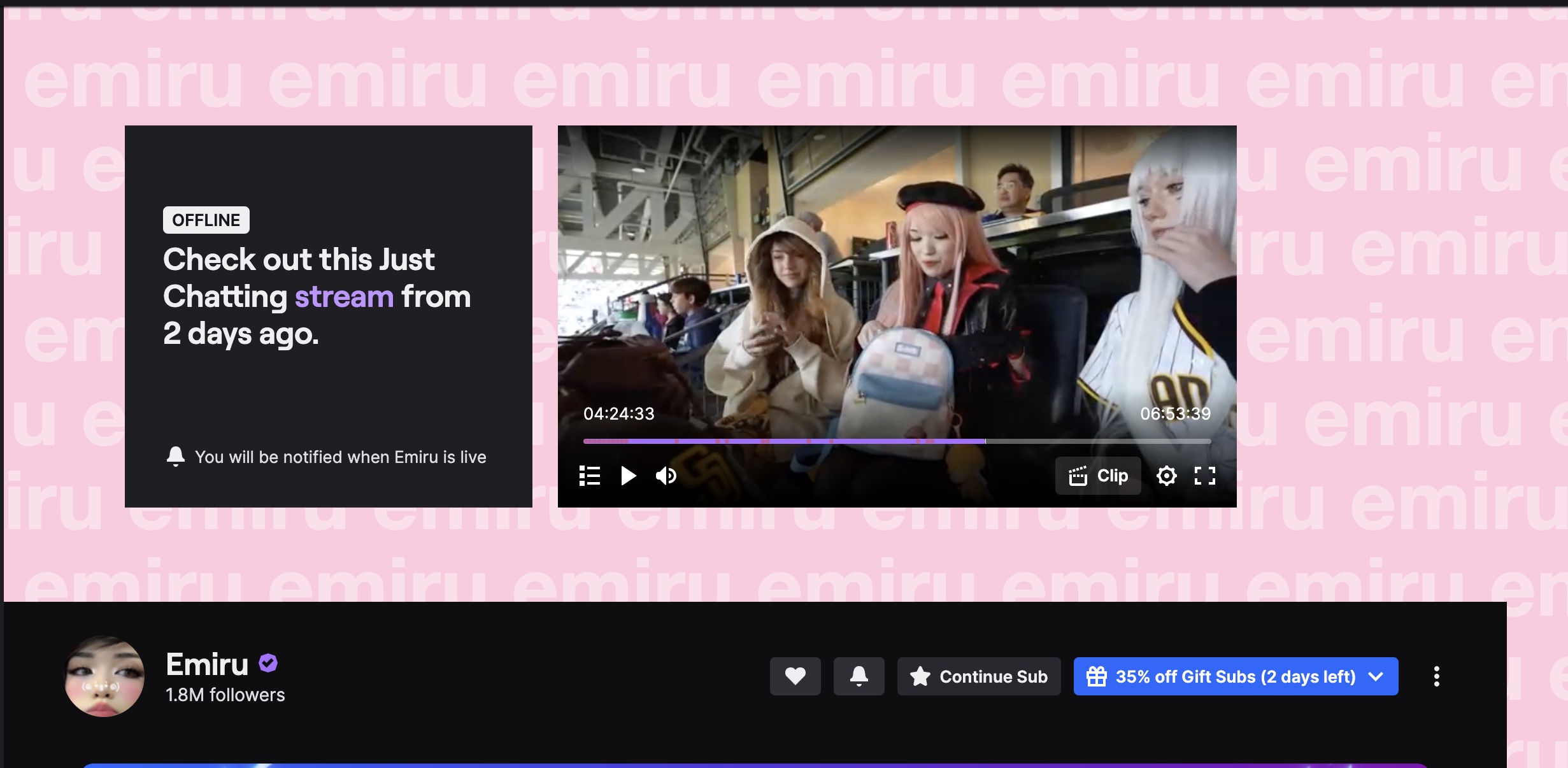Enter fullscreen mode on the video
Screen dimensions: 1568x768
pos(1204,476)
